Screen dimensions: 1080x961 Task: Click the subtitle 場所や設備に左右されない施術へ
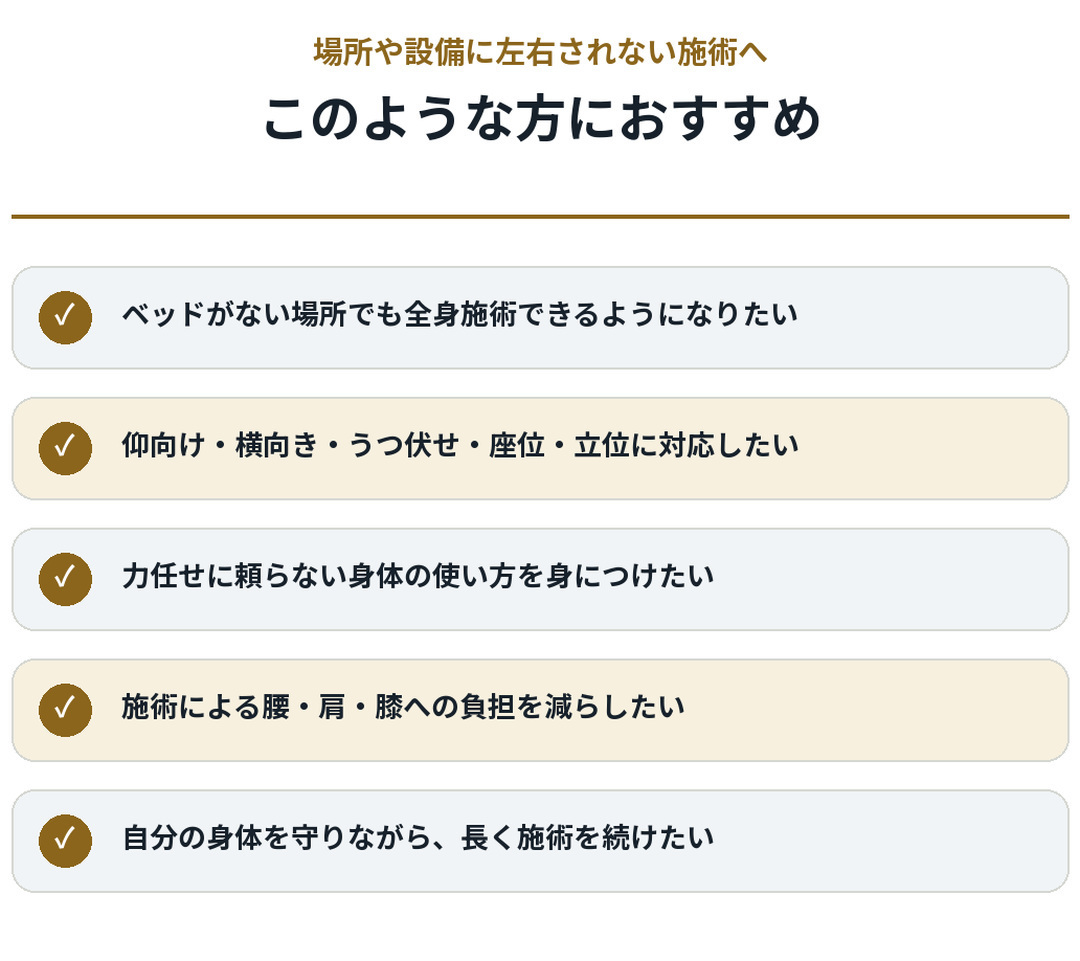click(x=540, y=52)
